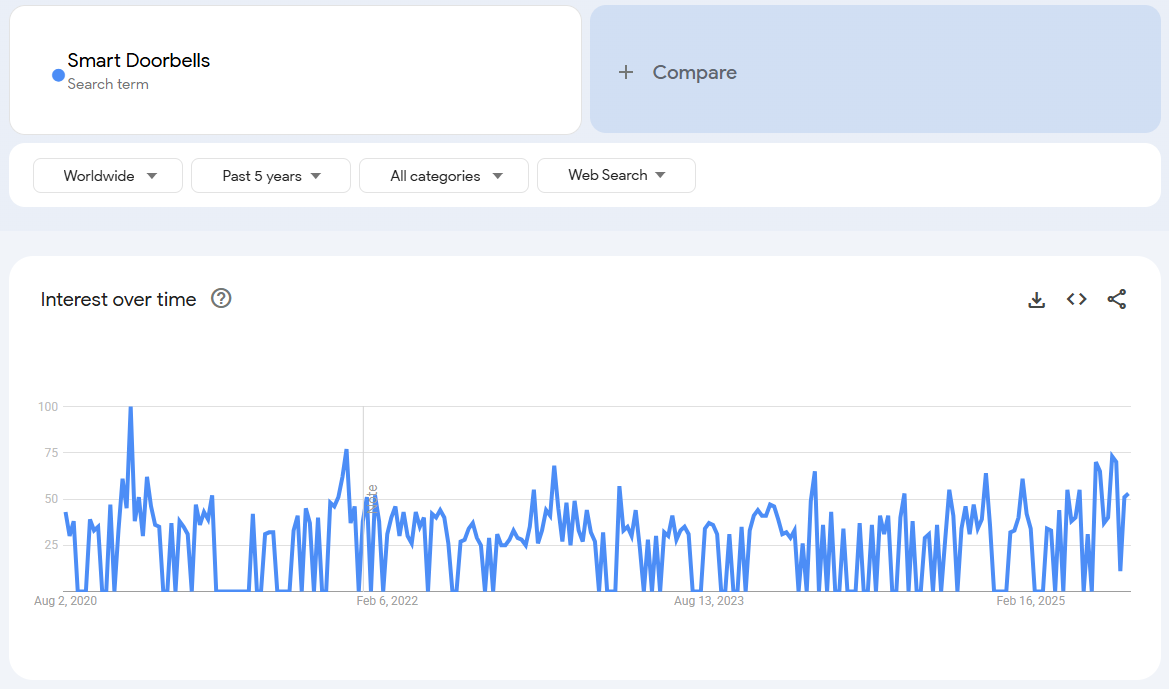Click the Aug 13, 2023 axis label
Viewport: 1169px width, 689px height.
click(x=708, y=601)
